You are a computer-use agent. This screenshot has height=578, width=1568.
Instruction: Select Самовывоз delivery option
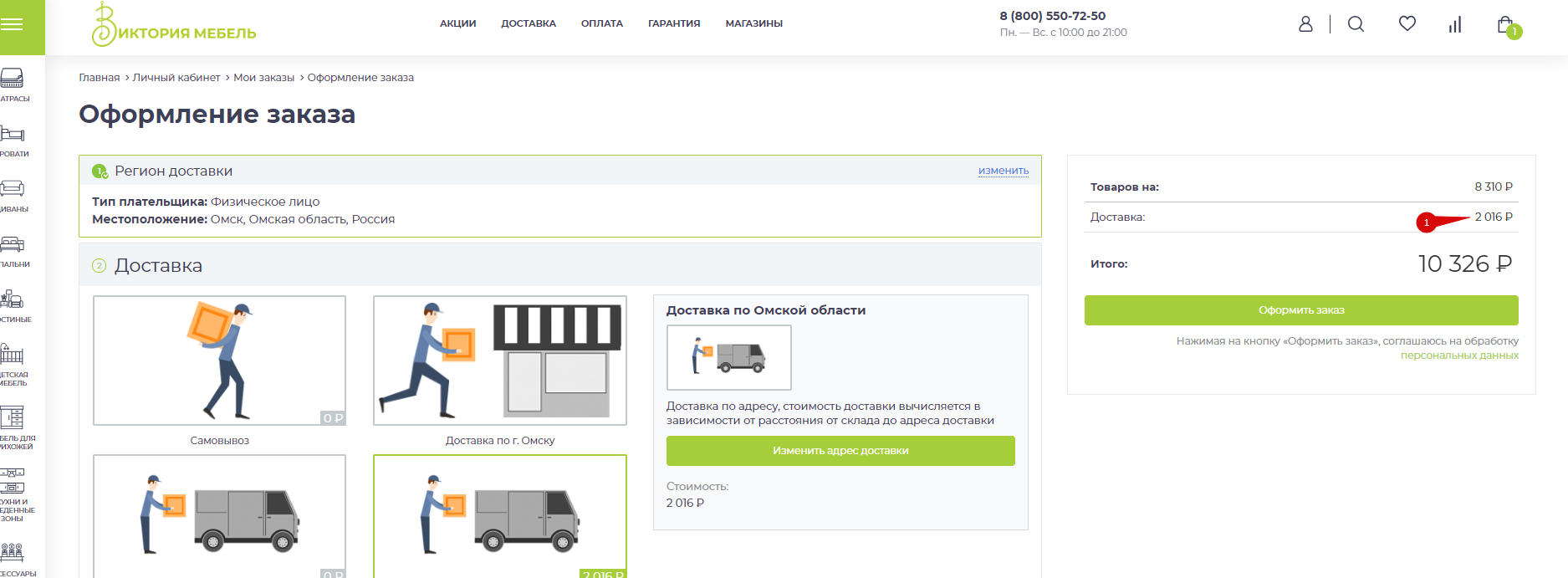(x=219, y=361)
